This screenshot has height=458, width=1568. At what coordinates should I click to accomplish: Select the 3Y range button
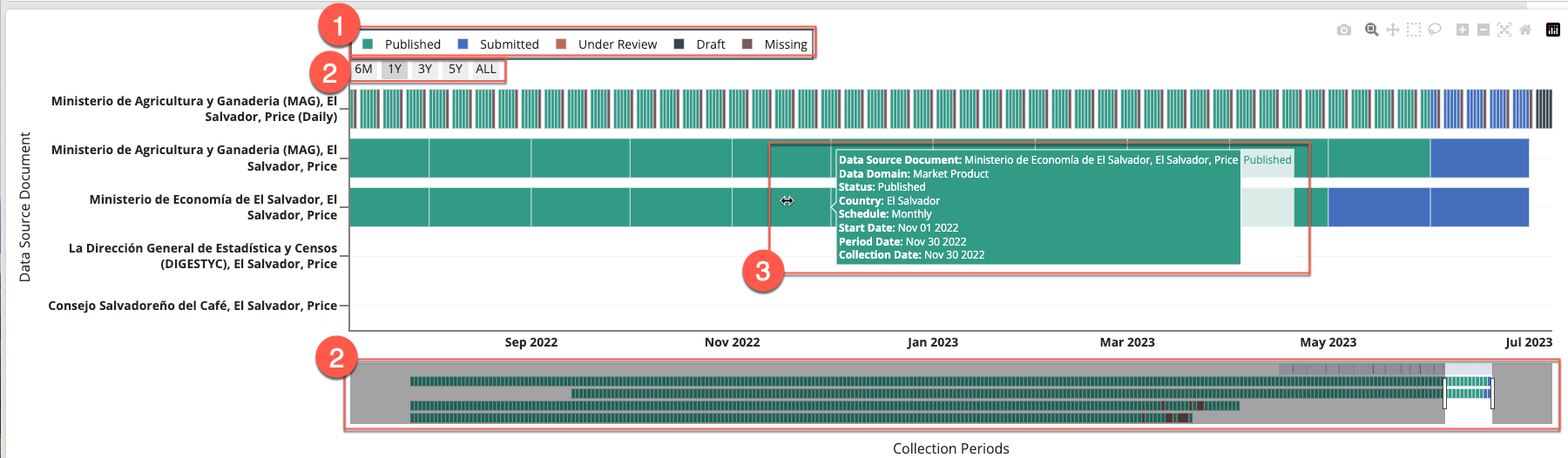click(425, 69)
